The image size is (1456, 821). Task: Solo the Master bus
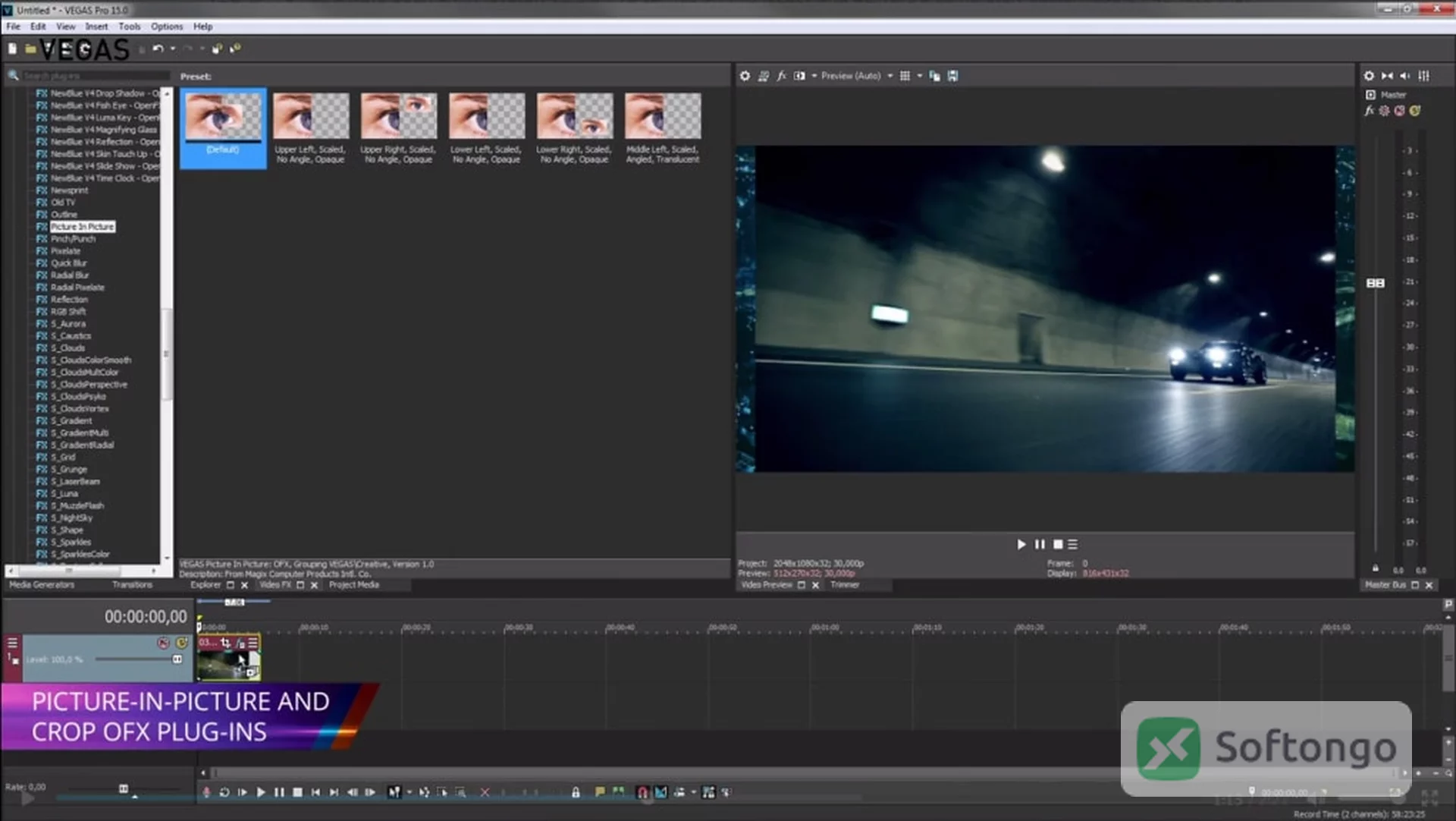(1415, 111)
